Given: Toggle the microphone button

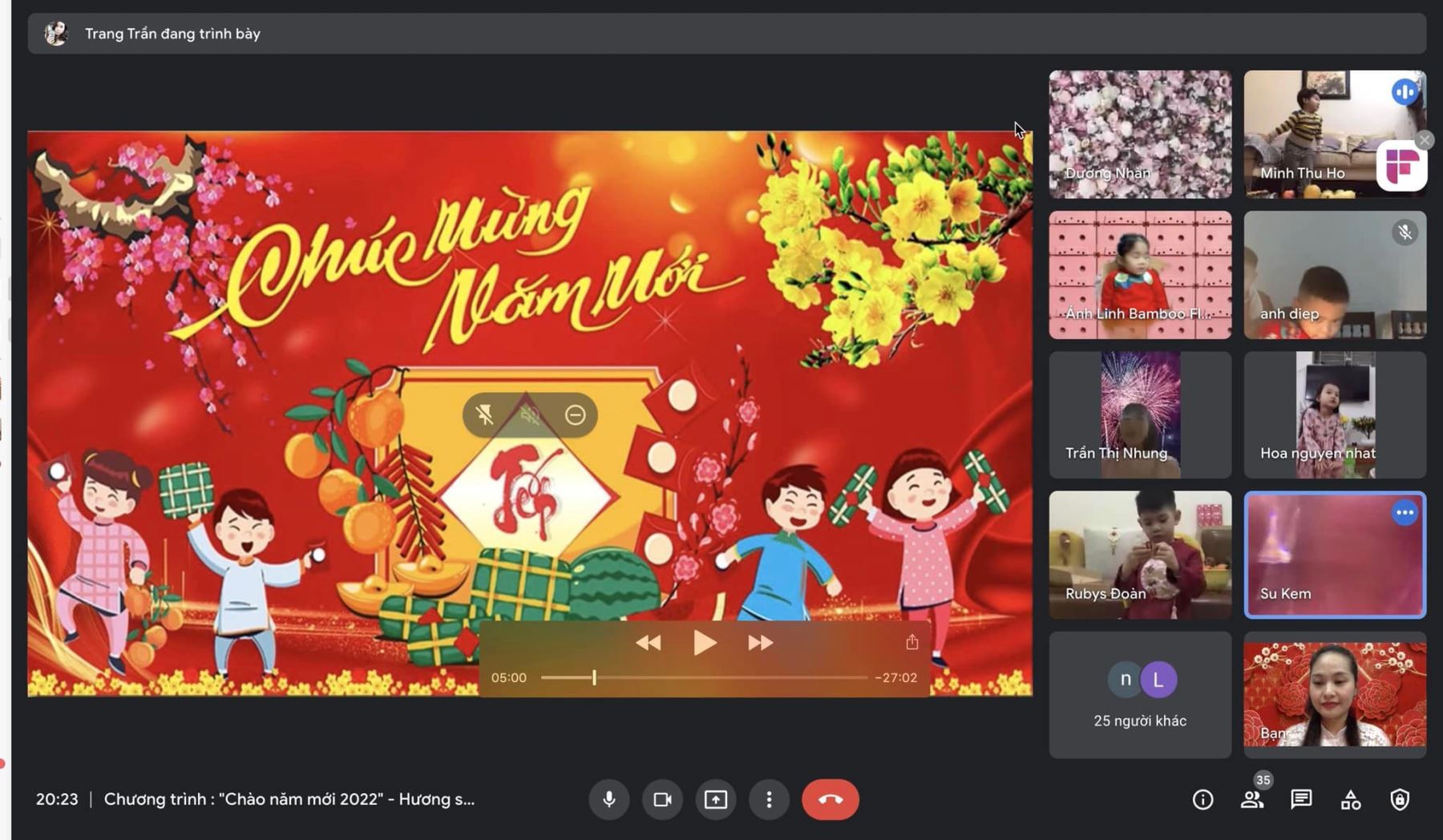Looking at the screenshot, I should 609,799.
